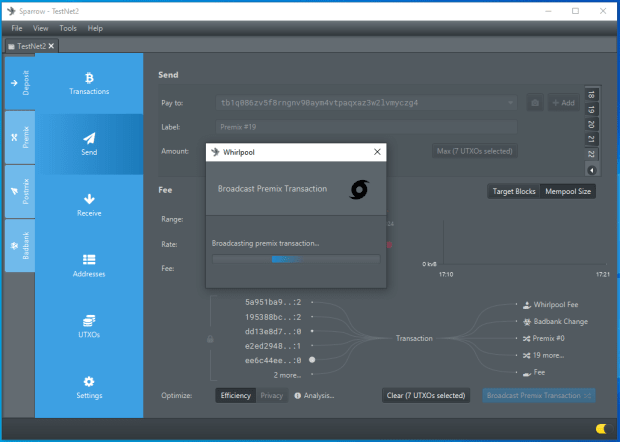
Task: Close the Whirlpool dialog
Action: click(377, 152)
